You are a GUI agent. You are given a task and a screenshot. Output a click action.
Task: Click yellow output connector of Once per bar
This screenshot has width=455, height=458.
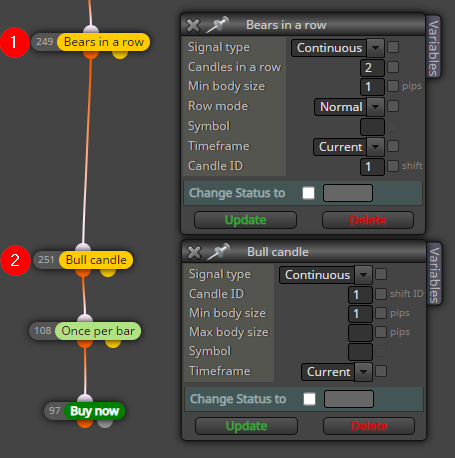tap(113, 343)
